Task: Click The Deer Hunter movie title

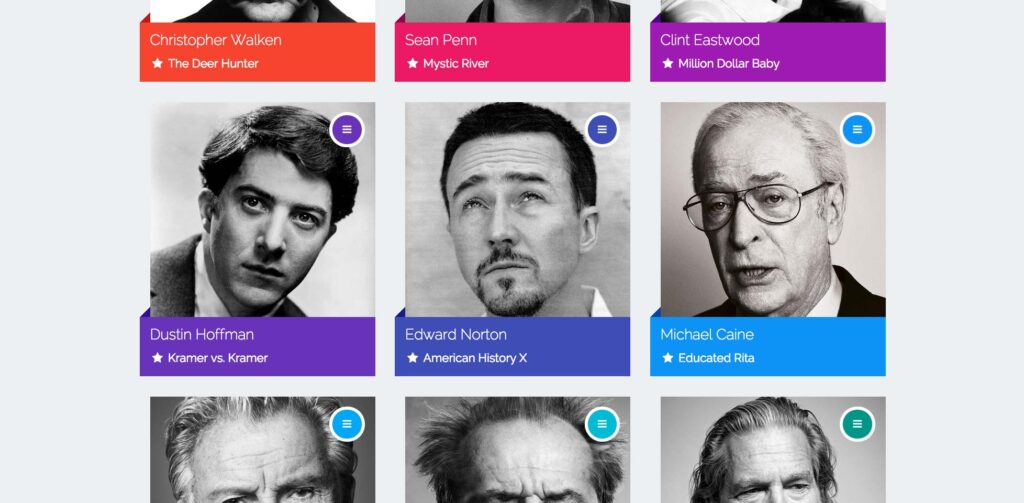Action: tap(213, 63)
